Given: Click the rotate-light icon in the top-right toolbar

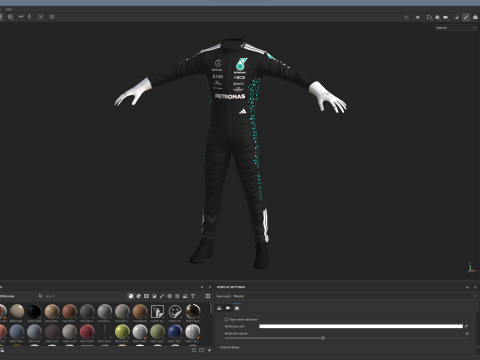Looking at the screenshot, I should 457,17.
